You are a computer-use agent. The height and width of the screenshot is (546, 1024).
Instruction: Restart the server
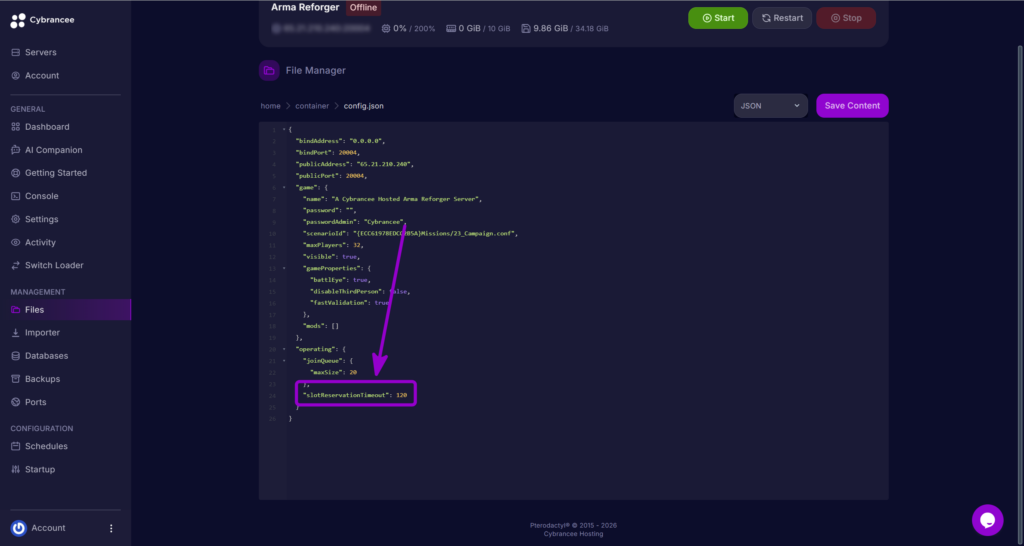point(782,18)
